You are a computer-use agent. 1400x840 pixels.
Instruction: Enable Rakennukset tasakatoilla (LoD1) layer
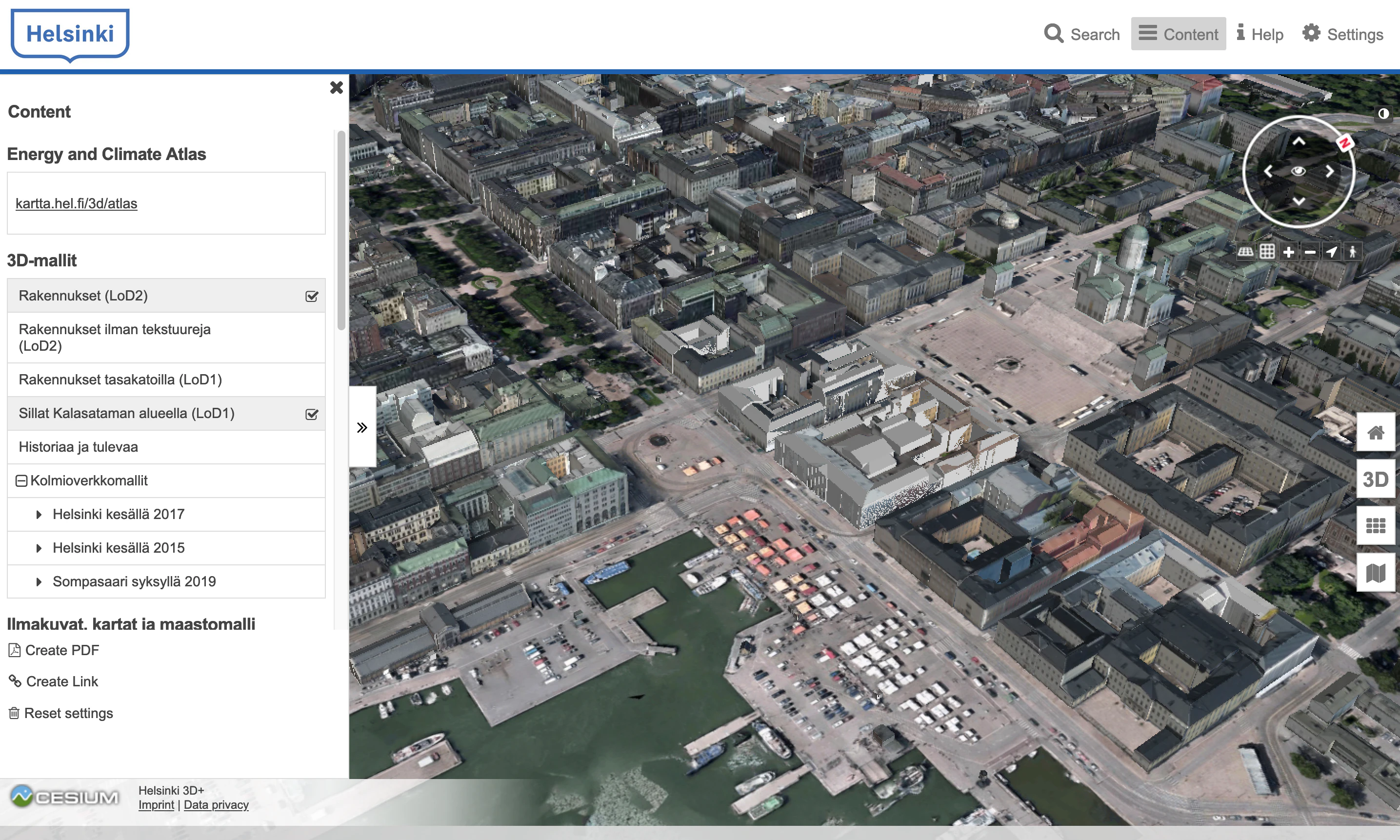coord(166,380)
